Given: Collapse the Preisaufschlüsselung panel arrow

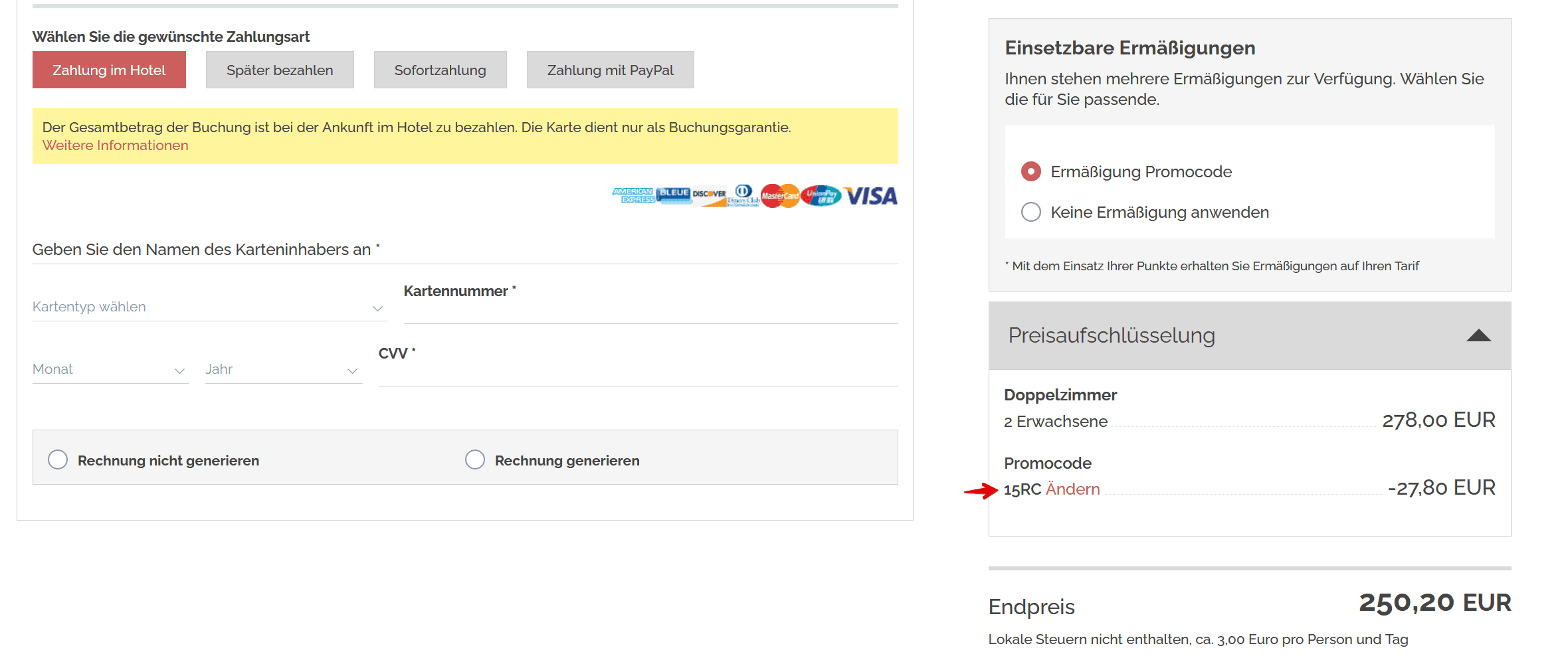Looking at the screenshot, I should click(1478, 335).
